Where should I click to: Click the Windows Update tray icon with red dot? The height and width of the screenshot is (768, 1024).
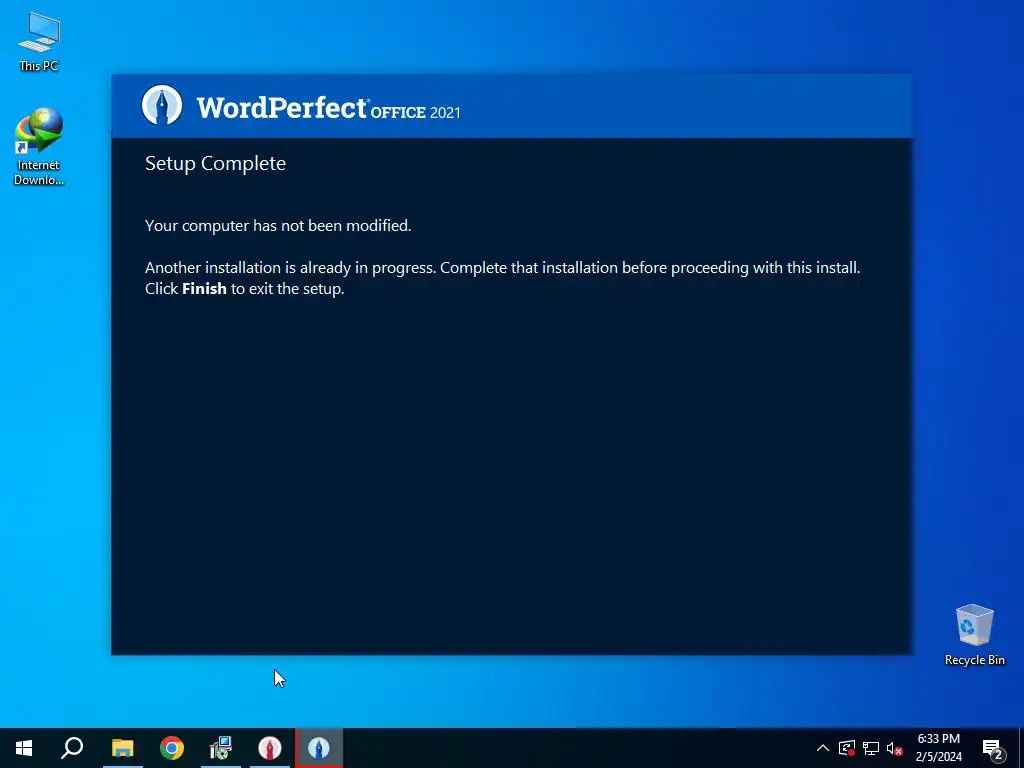[x=847, y=748]
